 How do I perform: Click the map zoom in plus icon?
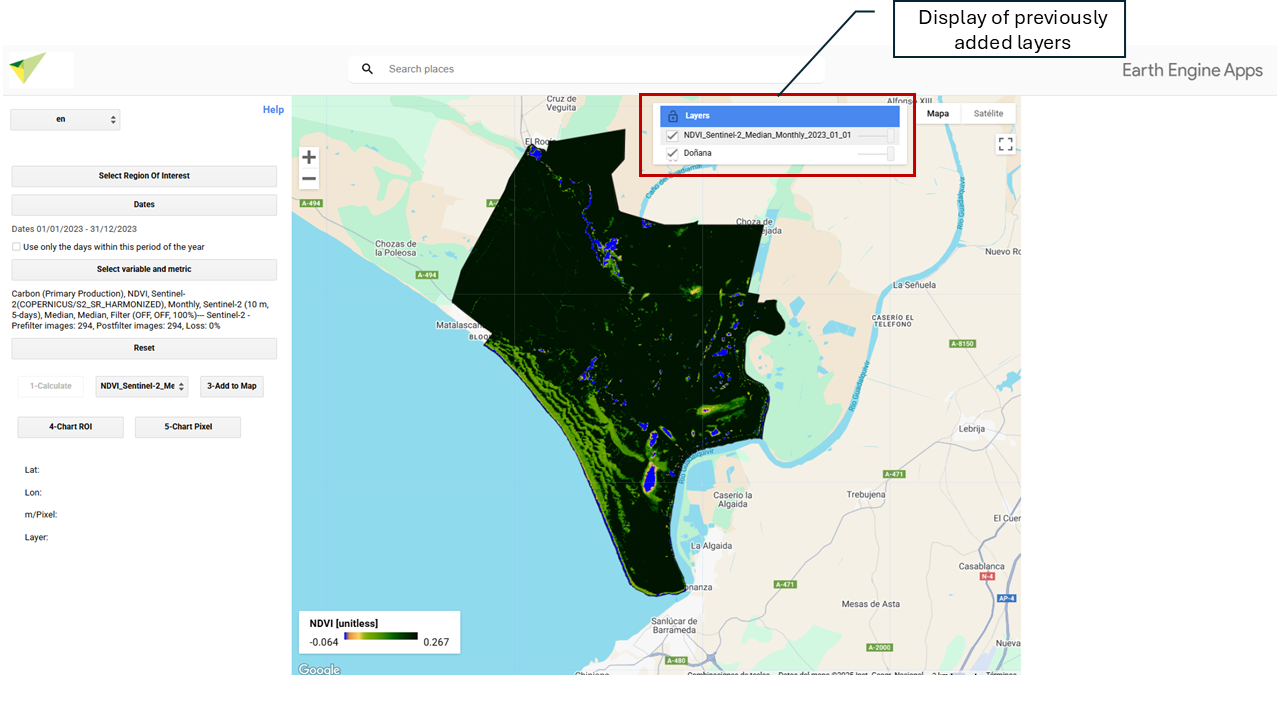click(x=309, y=157)
